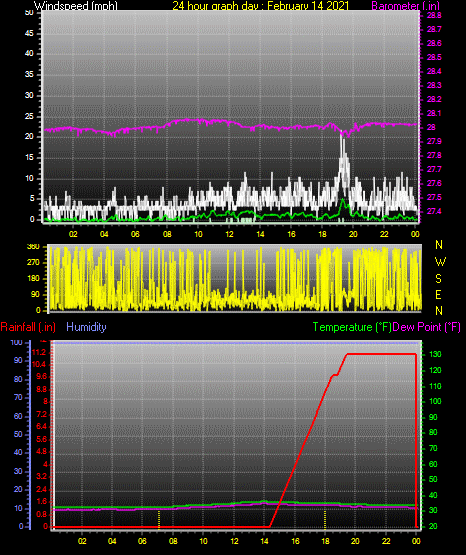Click the "E" compass direction label

438,294
